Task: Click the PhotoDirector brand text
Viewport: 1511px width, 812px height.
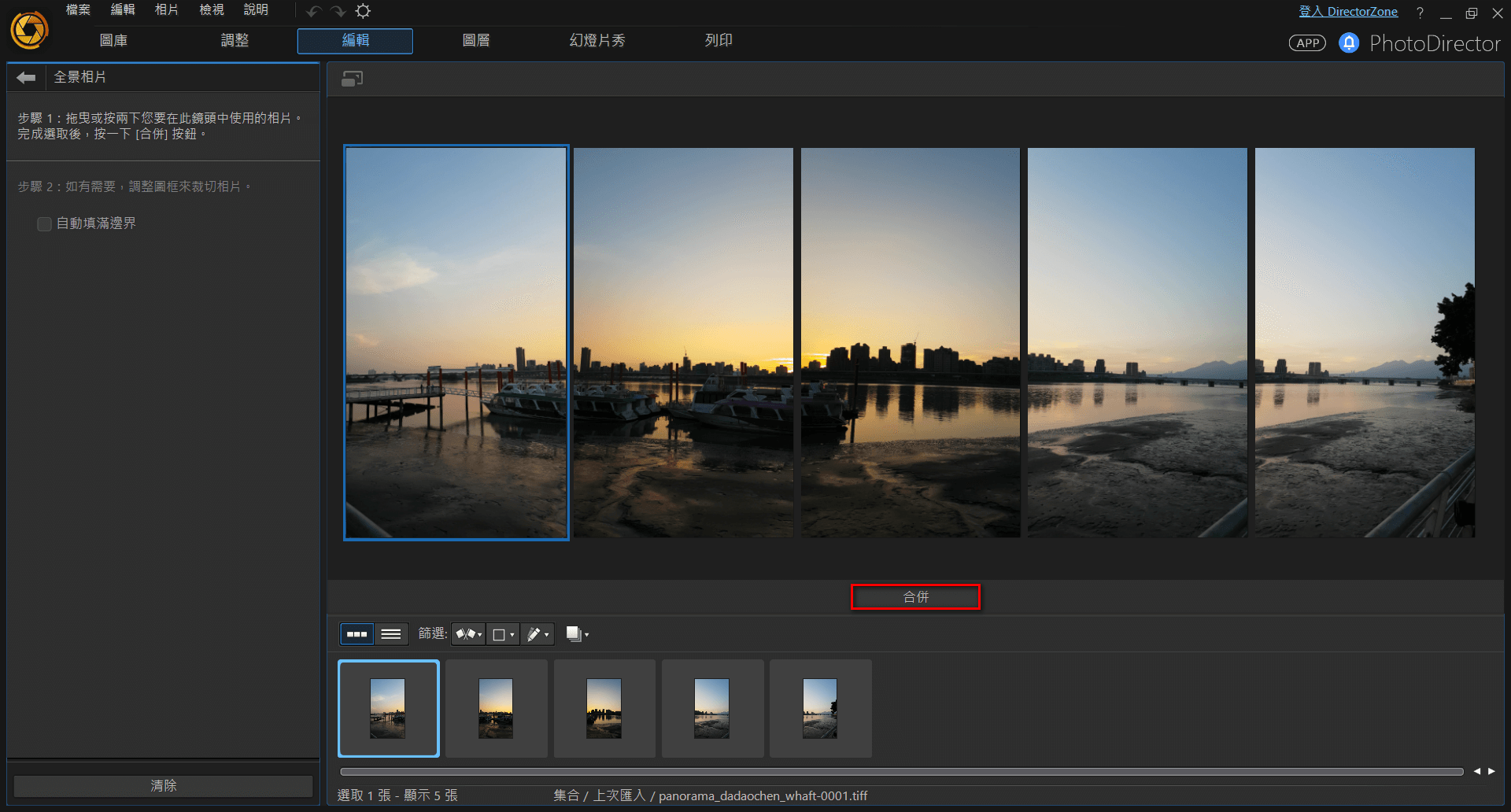Action: tap(1435, 43)
